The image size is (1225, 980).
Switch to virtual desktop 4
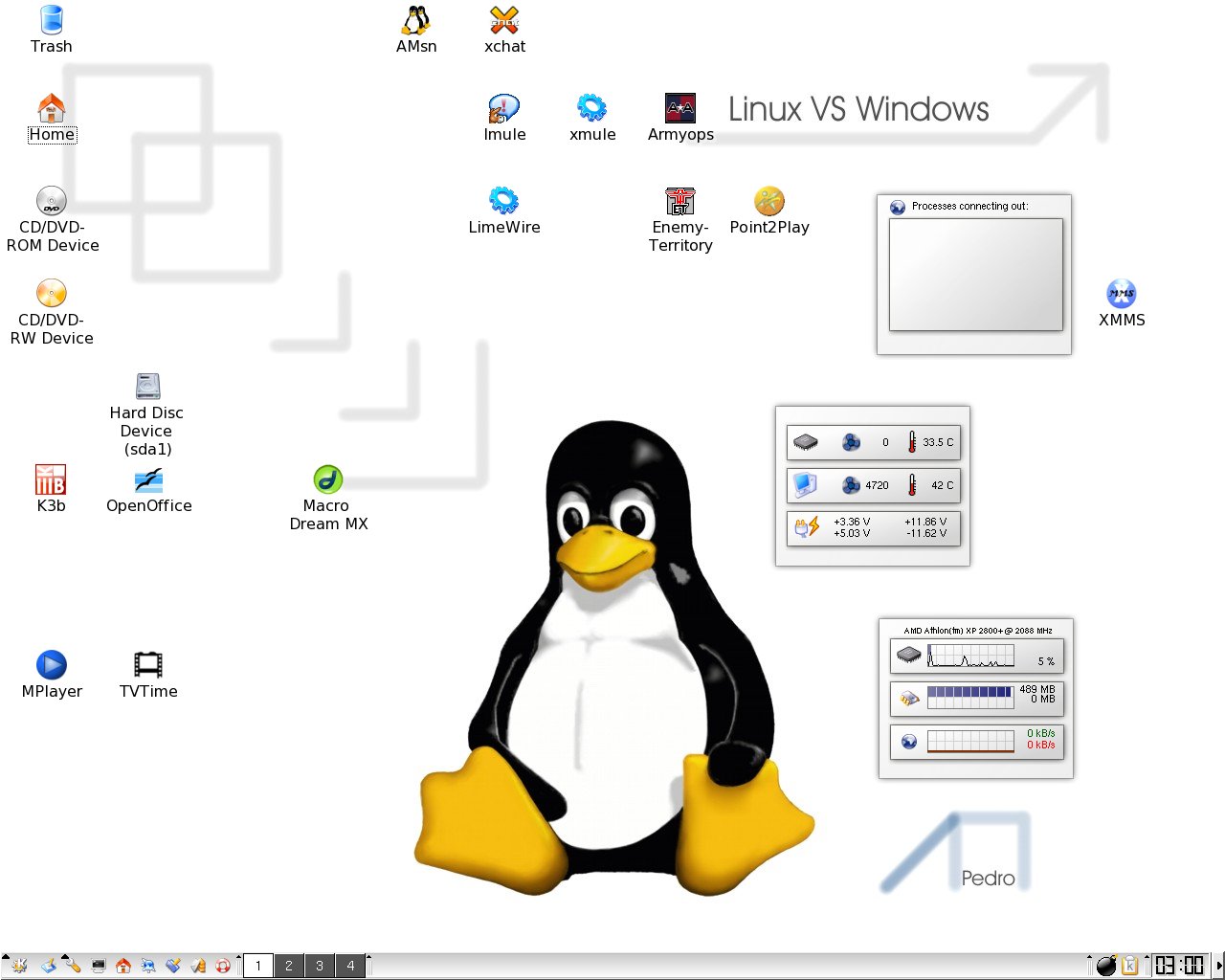click(x=350, y=966)
